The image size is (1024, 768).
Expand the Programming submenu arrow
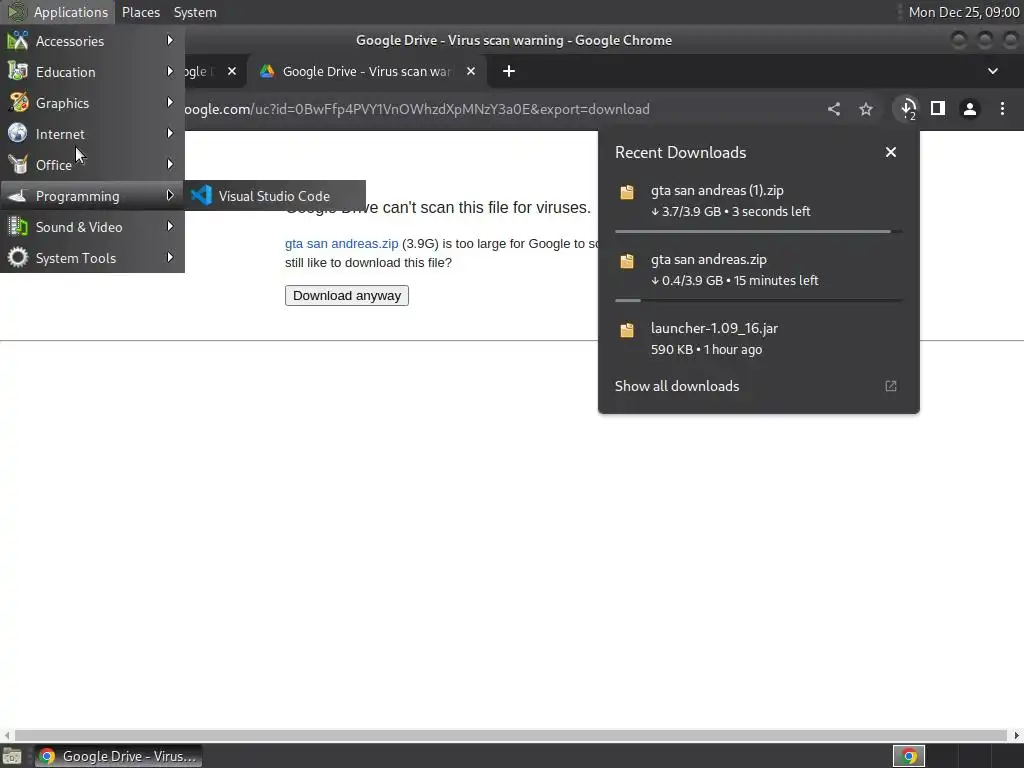(x=170, y=195)
